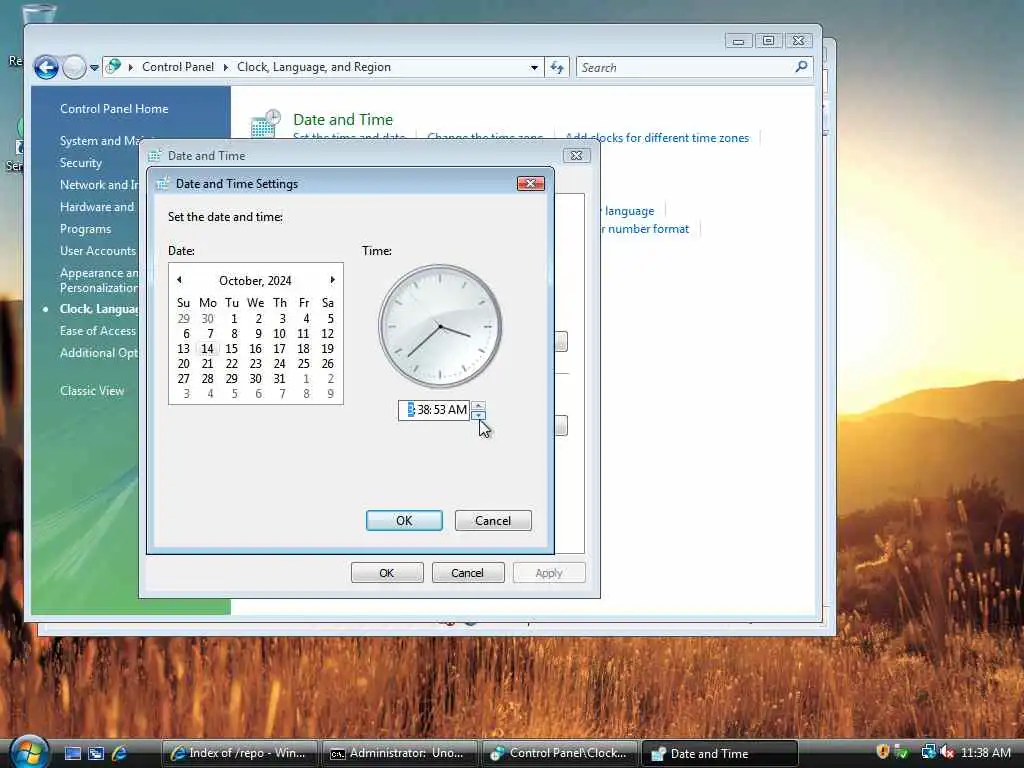
Task: Go to previous month in calendar
Action: click(x=179, y=280)
